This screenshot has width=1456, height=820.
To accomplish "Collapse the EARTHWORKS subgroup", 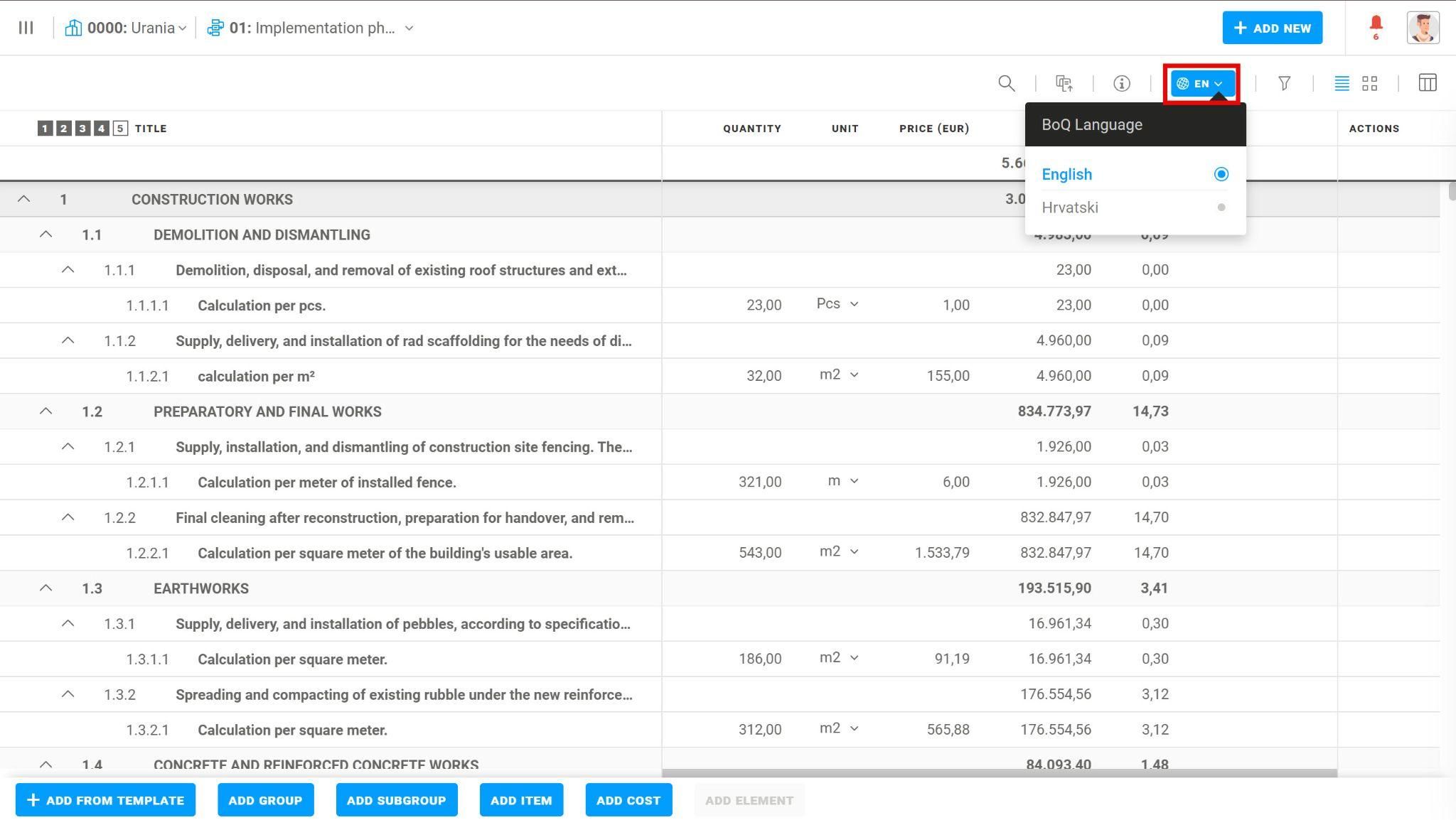I will [45, 588].
